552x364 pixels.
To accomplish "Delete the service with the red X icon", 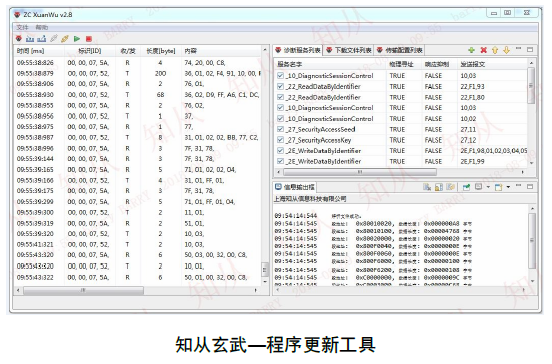I will 484,50.
